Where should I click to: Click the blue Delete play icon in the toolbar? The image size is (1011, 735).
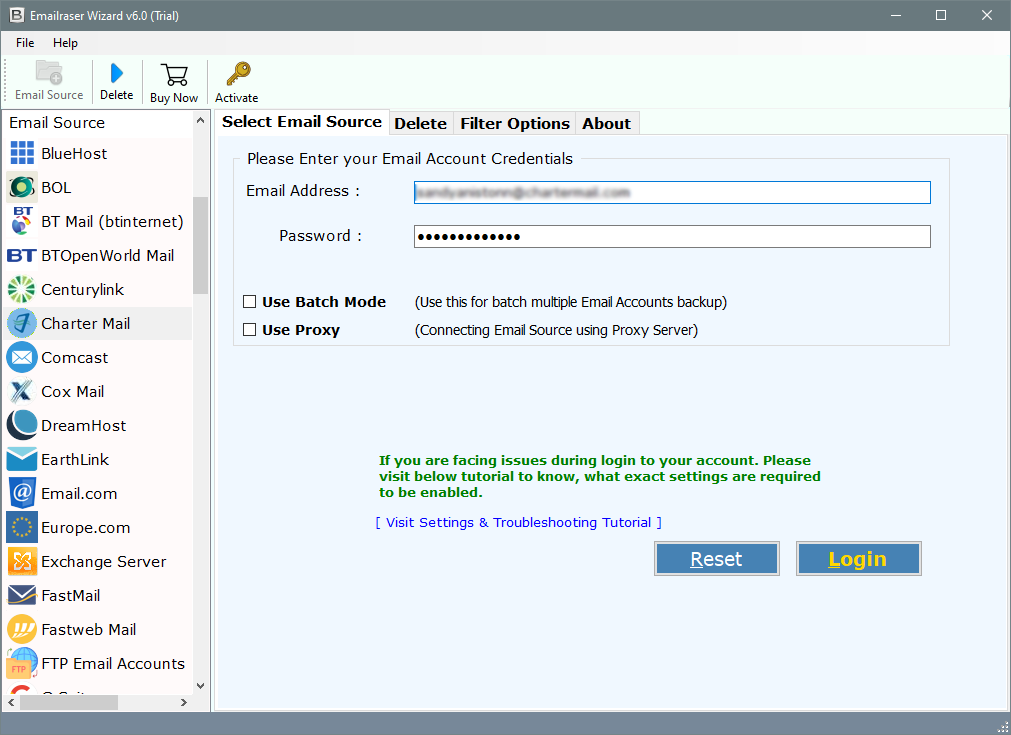click(x=117, y=73)
